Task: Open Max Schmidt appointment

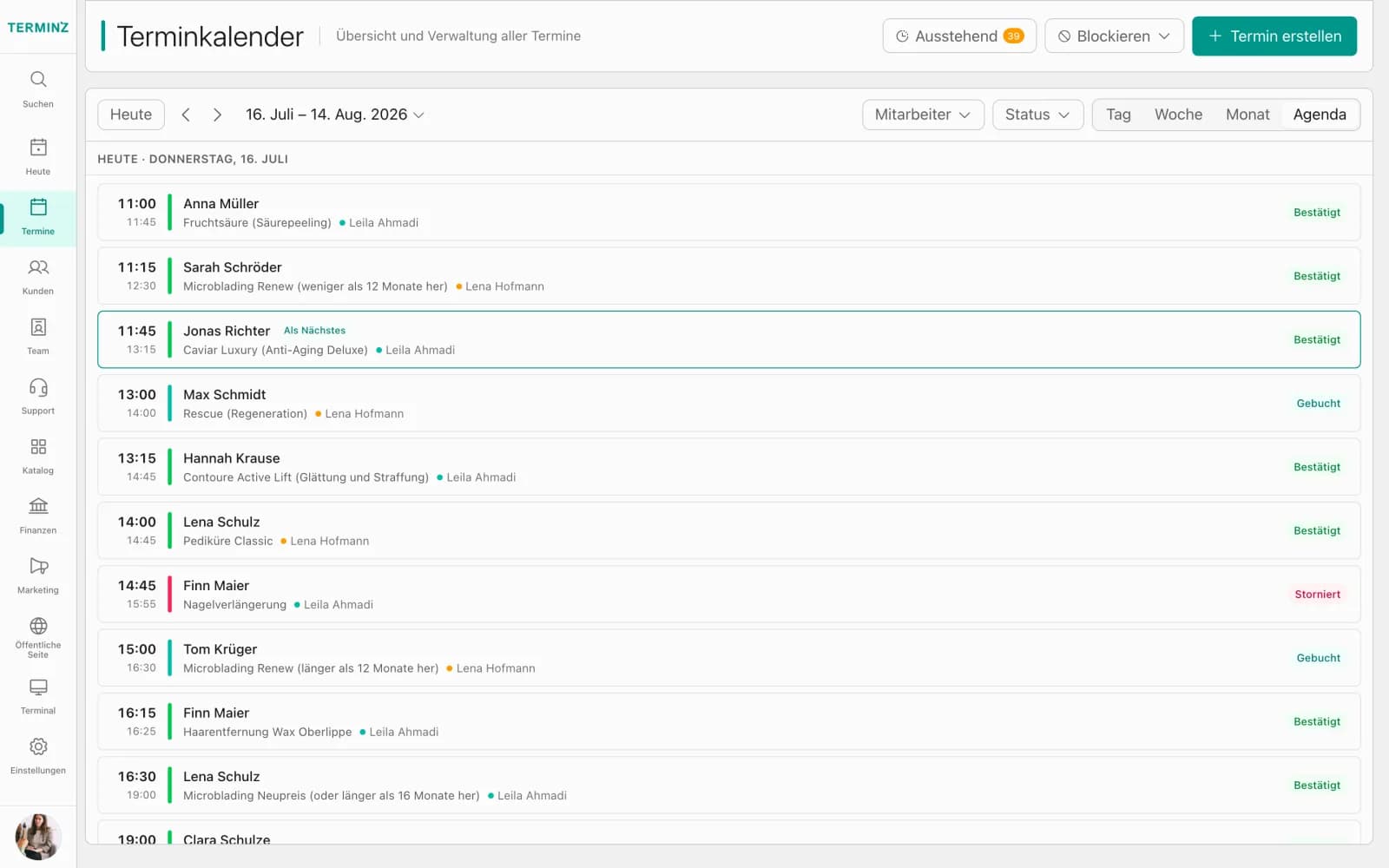Action: click(x=728, y=403)
